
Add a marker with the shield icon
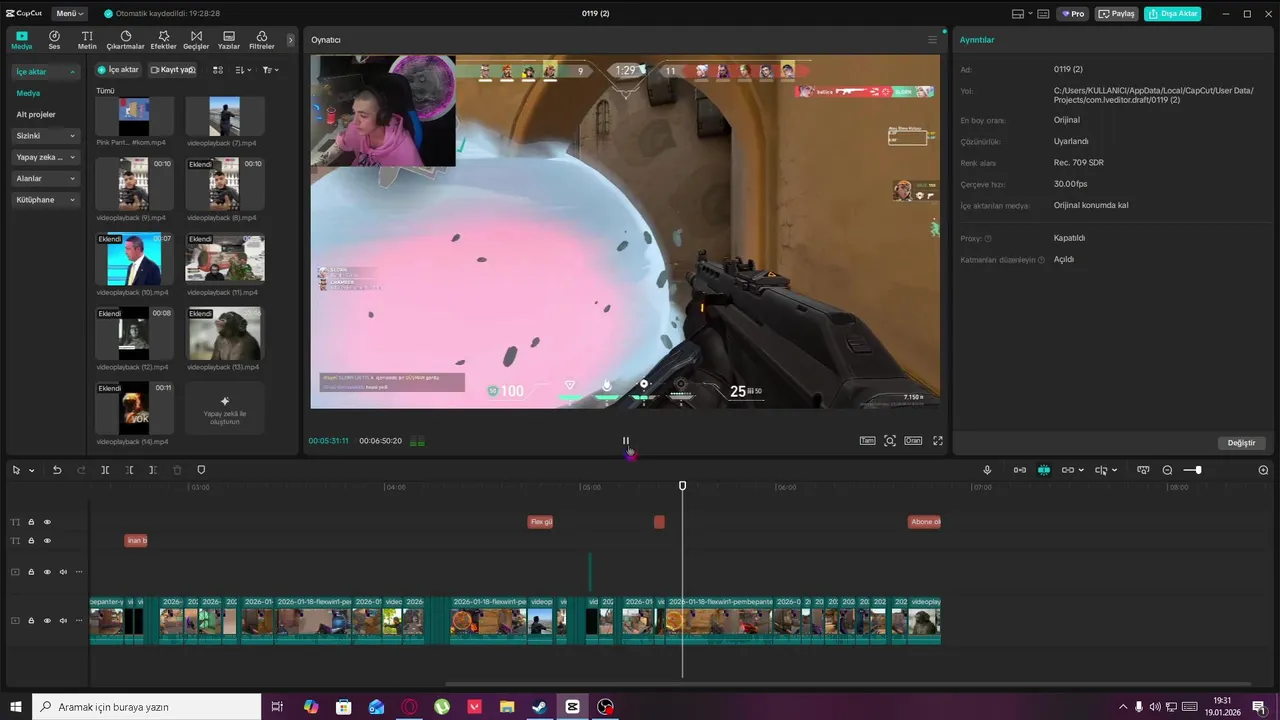(201, 470)
